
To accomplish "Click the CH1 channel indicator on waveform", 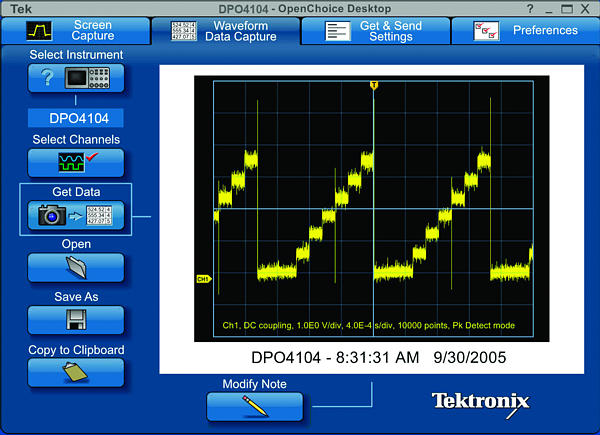I will coord(203,279).
